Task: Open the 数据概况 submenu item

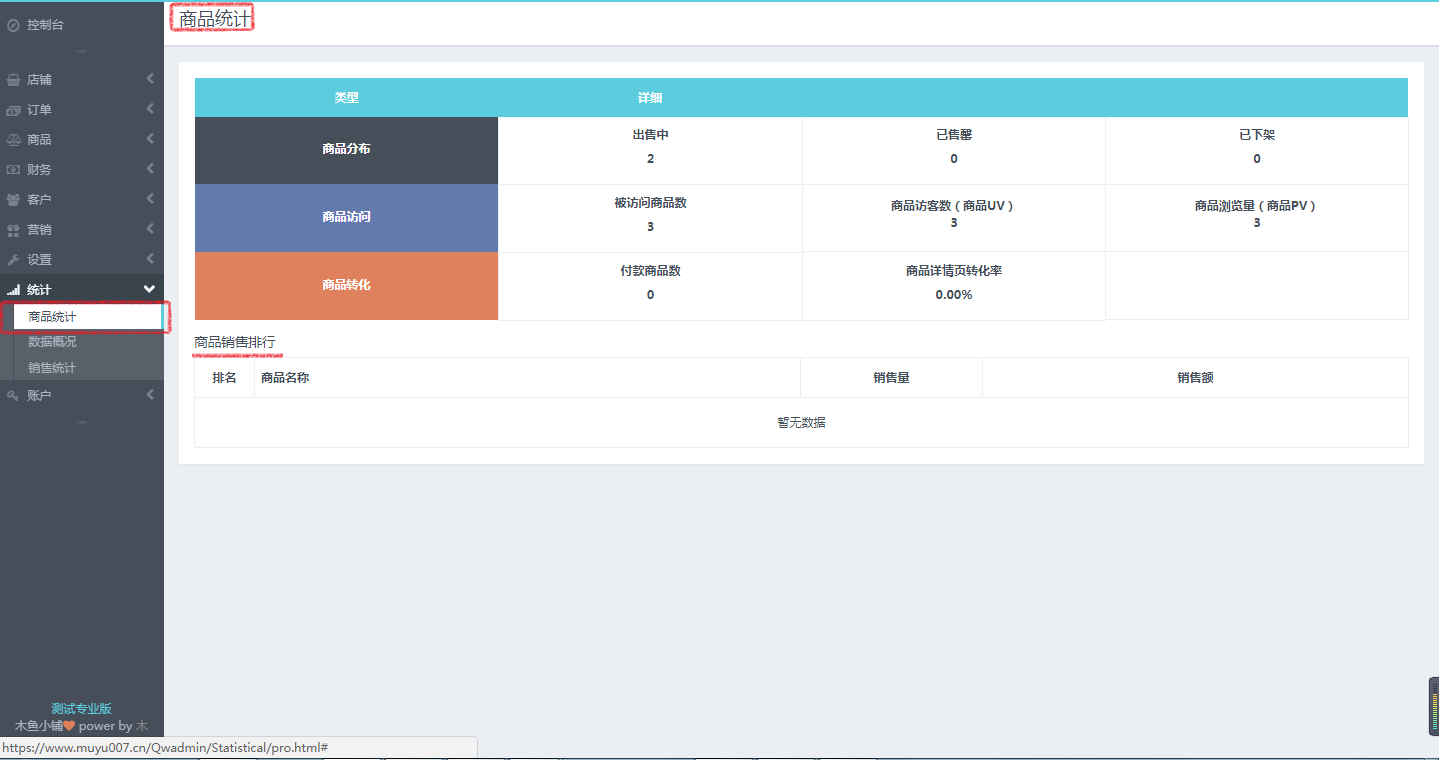Action: [52, 342]
